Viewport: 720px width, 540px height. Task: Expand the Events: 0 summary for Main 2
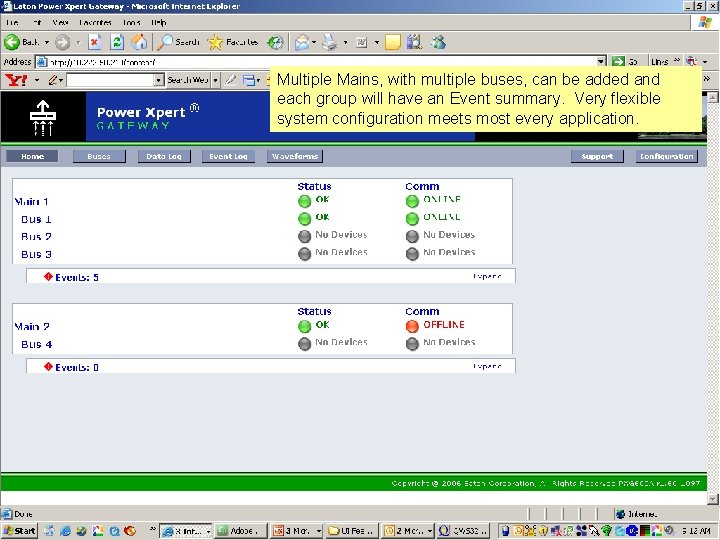(487, 366)
